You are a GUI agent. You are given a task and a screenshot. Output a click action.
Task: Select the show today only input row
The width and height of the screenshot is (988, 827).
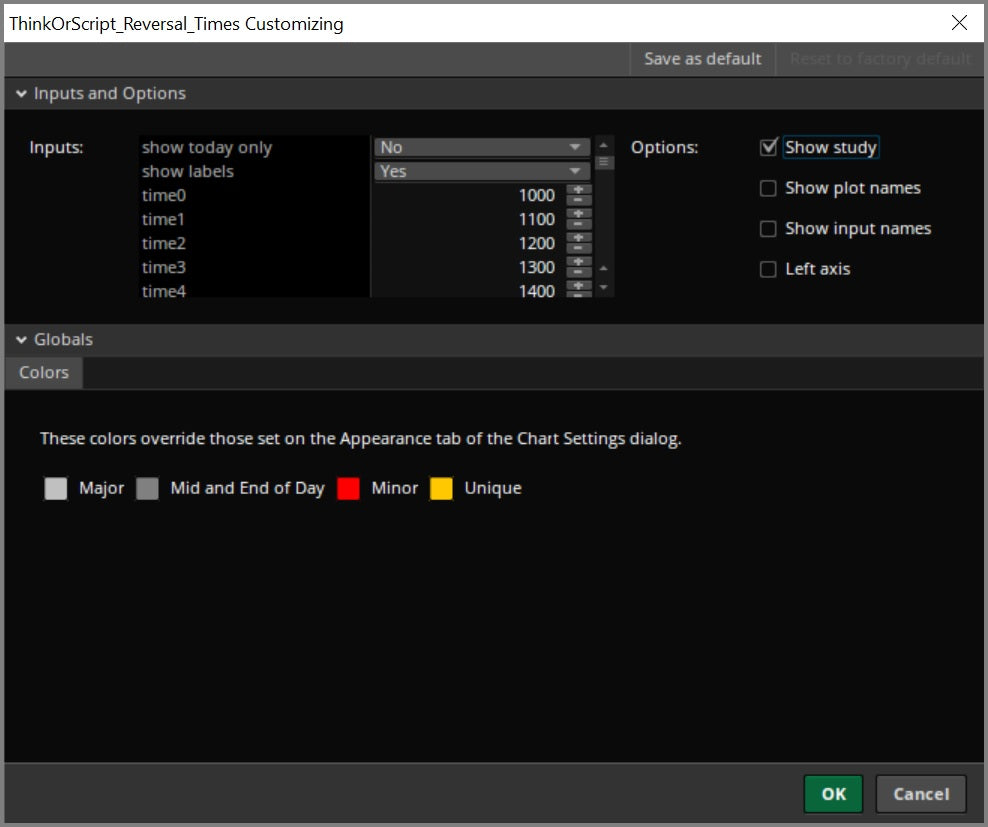coord(253,147)
